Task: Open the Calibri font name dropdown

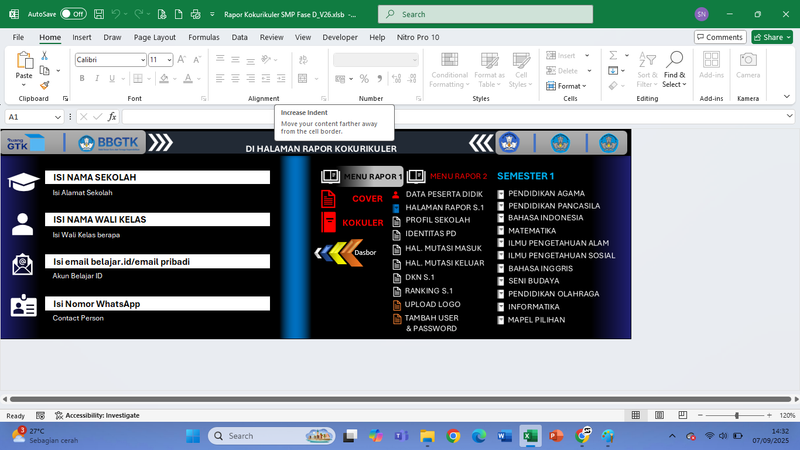Action: [108, 60]
